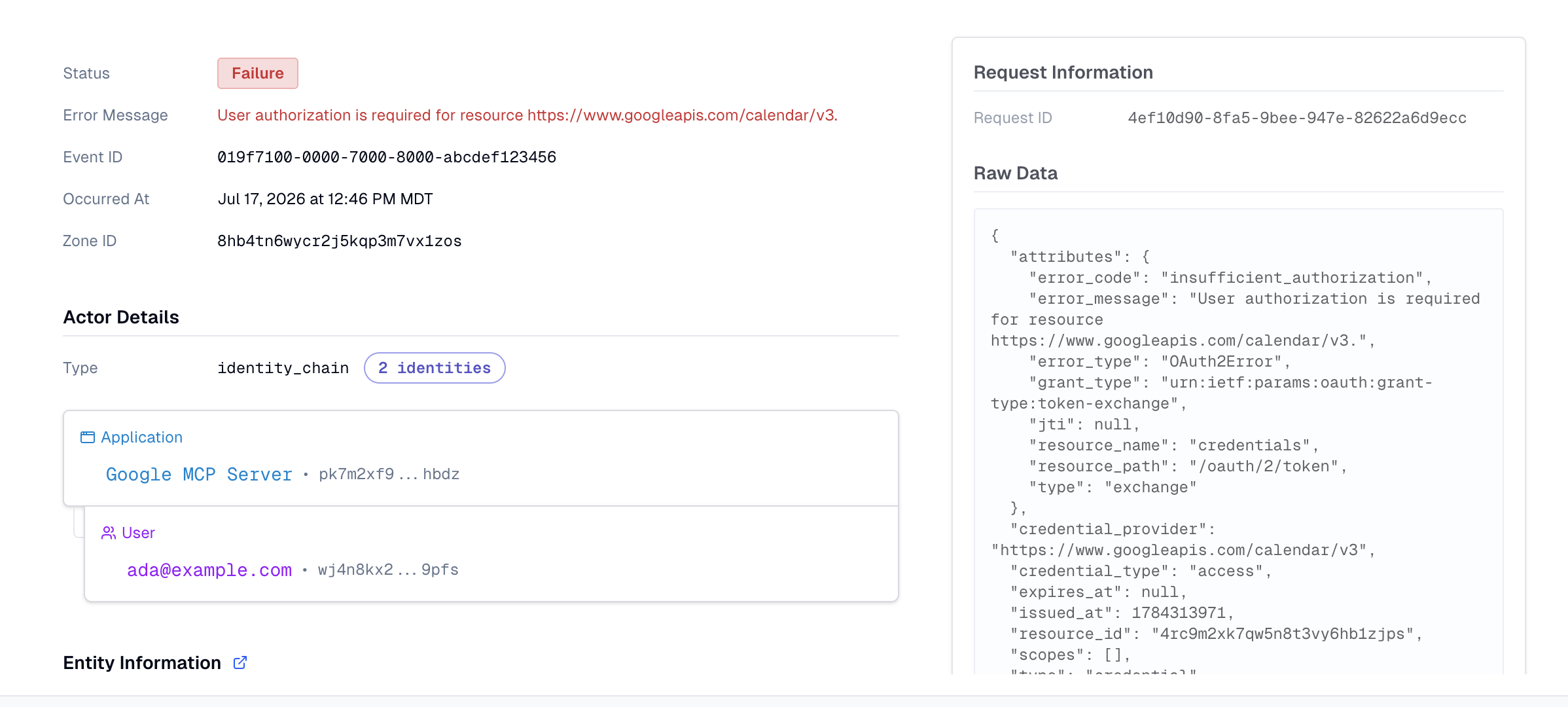Click the "resource_path": "/oauth/2/token" line
The image size is (1568, 707).
[x=1188, y=466]
